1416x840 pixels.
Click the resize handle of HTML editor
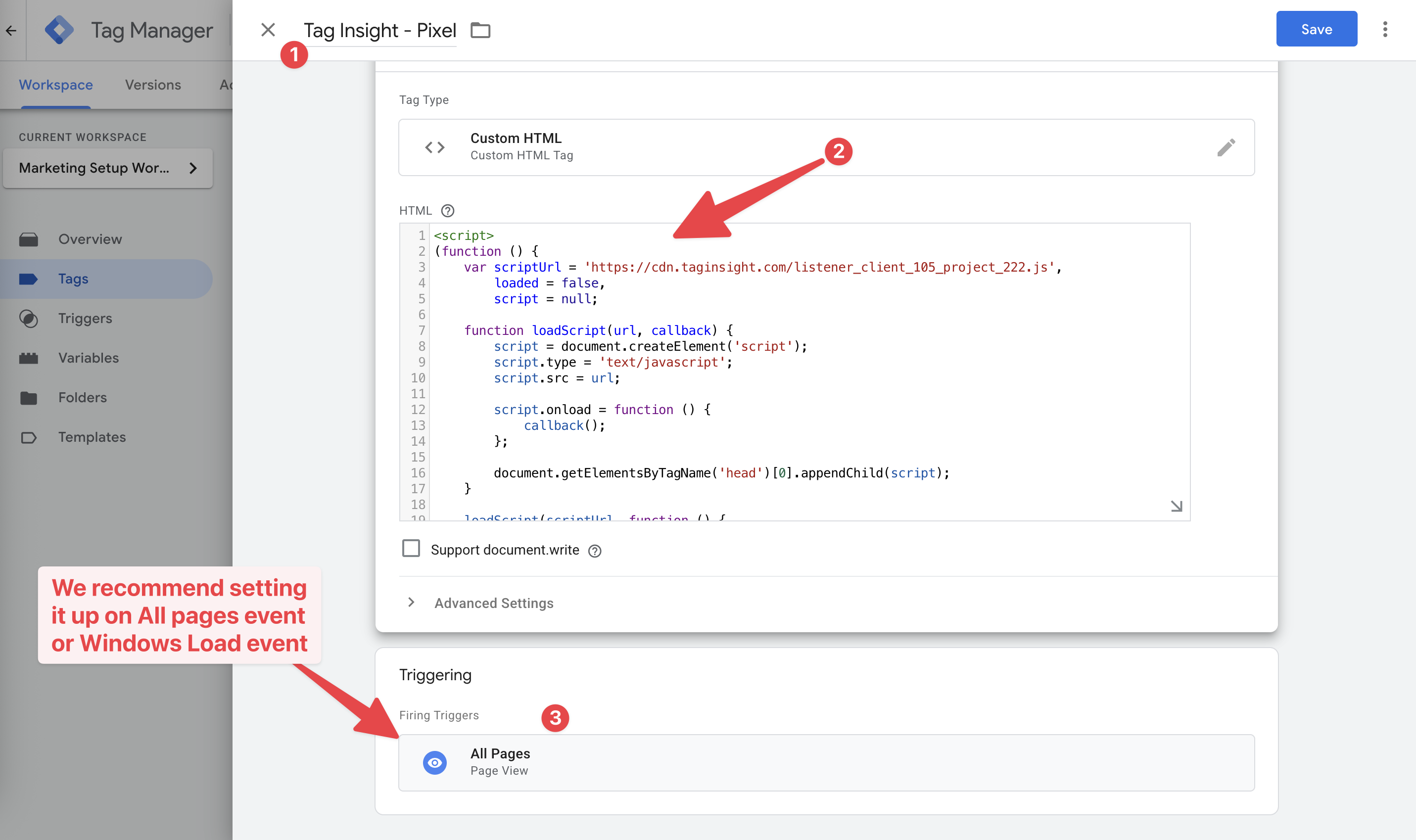(x=1176, y=506)
